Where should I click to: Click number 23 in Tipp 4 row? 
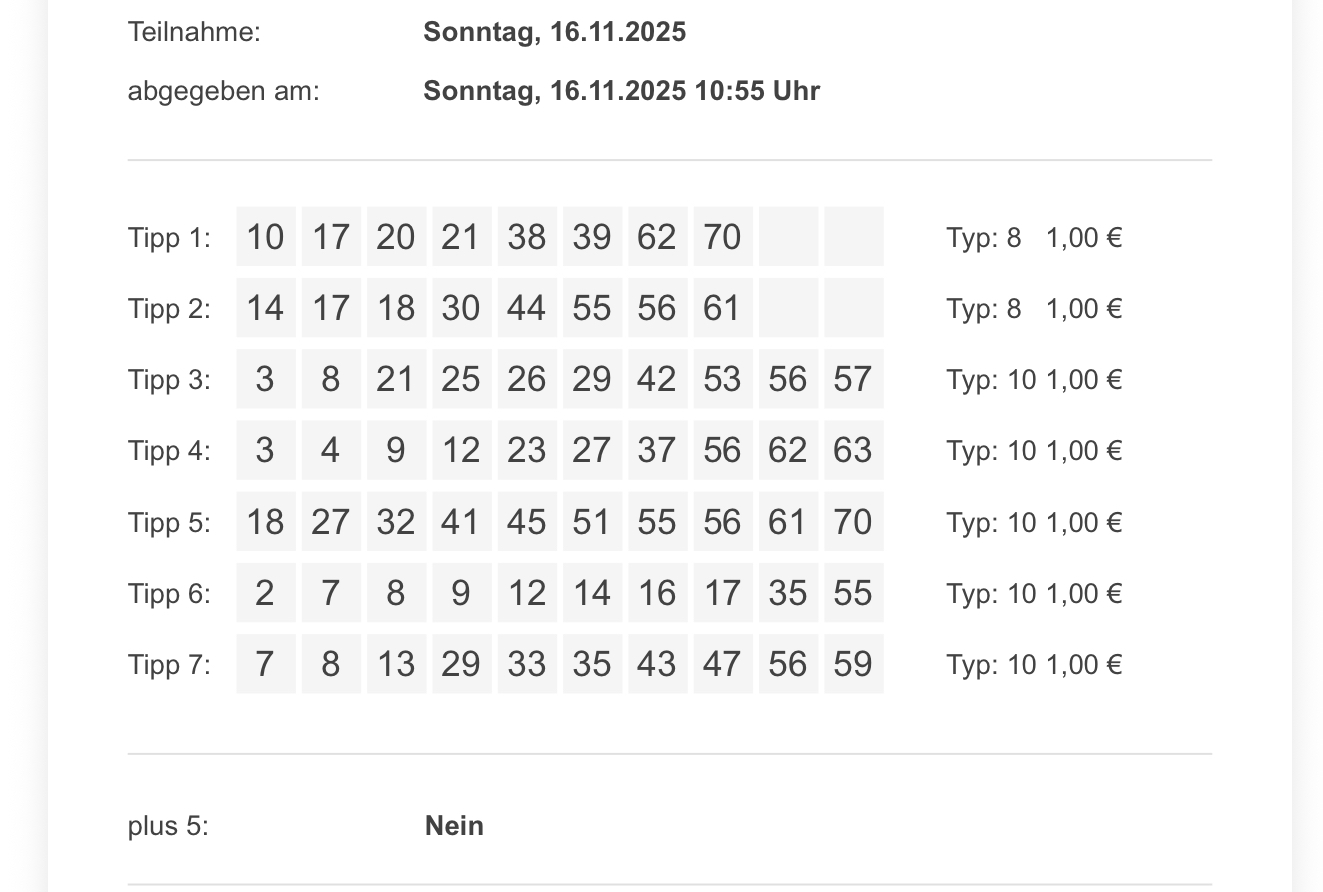(x=526, y=450)
